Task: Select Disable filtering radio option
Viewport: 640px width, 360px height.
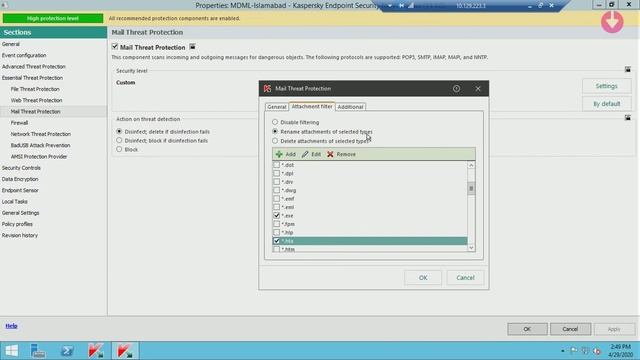Action: coord(275,122)
